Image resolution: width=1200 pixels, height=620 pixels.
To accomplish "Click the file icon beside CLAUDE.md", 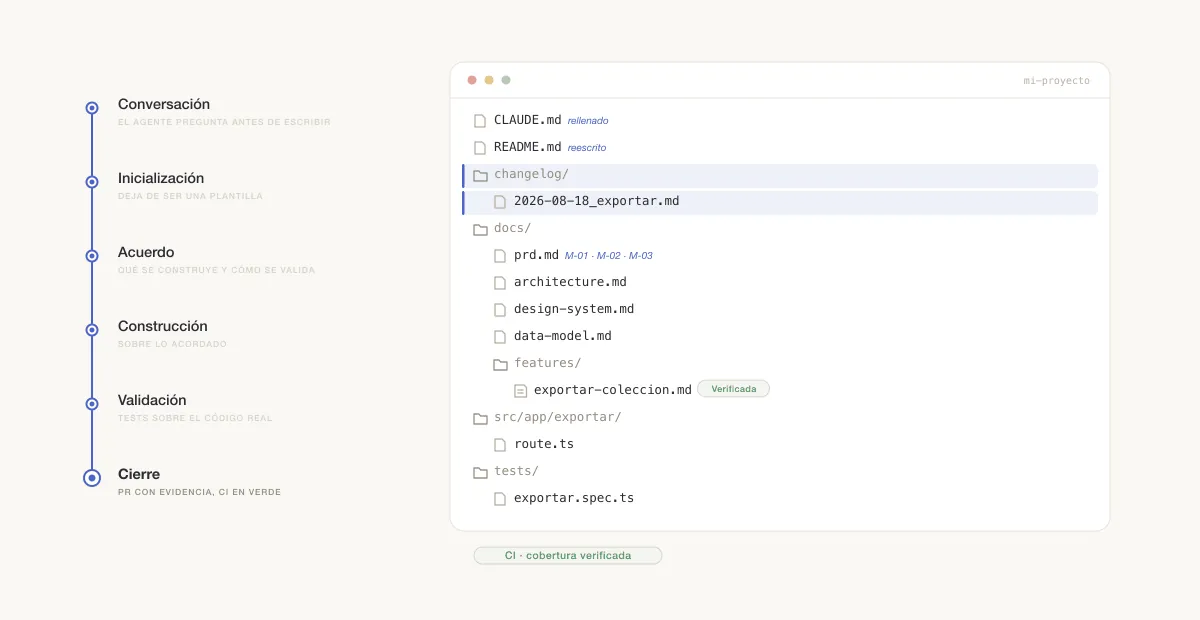I will point(480,120).
